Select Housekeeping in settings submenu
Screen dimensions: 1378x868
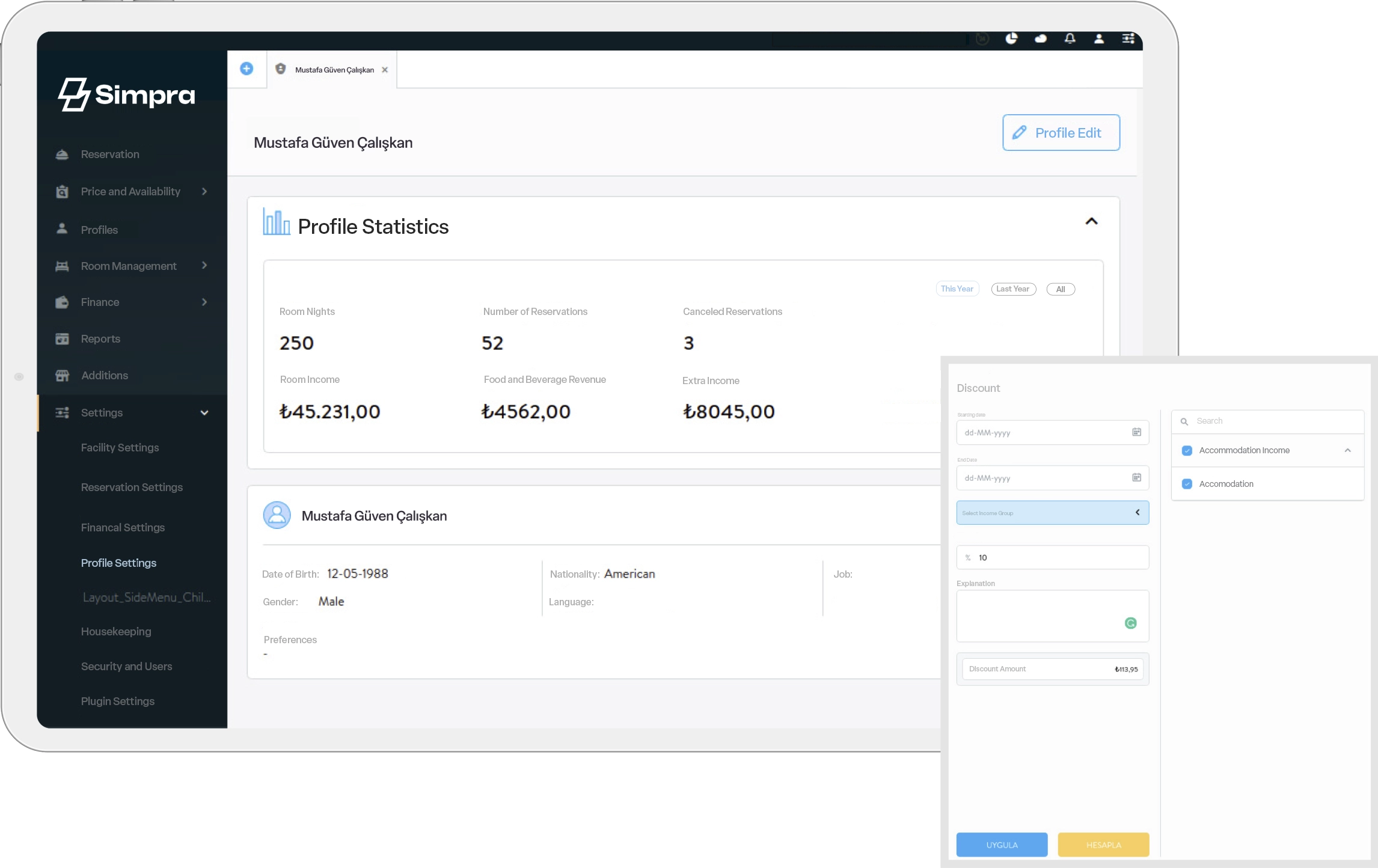click(x=116, y=632)
